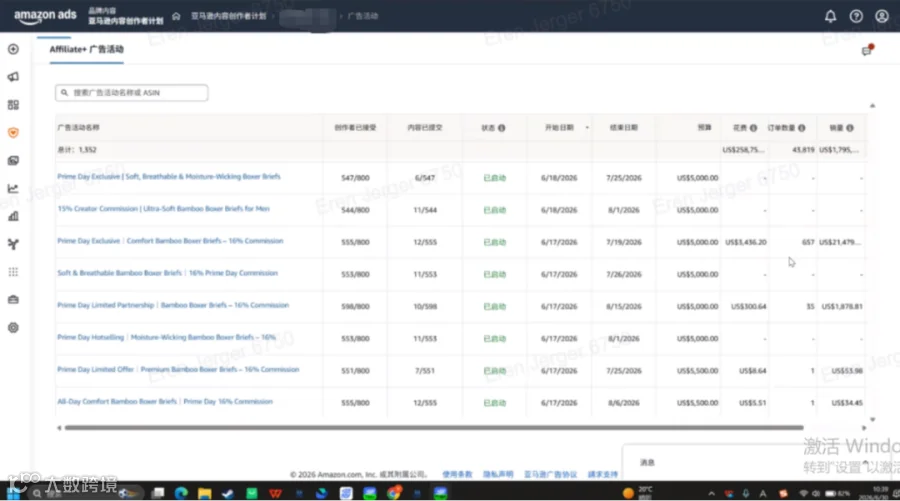Image resolution: width=900 pixels, height=501 pixels.
Task: Click the horizontal scrollbar right arrow
Action: coord(864,428)
